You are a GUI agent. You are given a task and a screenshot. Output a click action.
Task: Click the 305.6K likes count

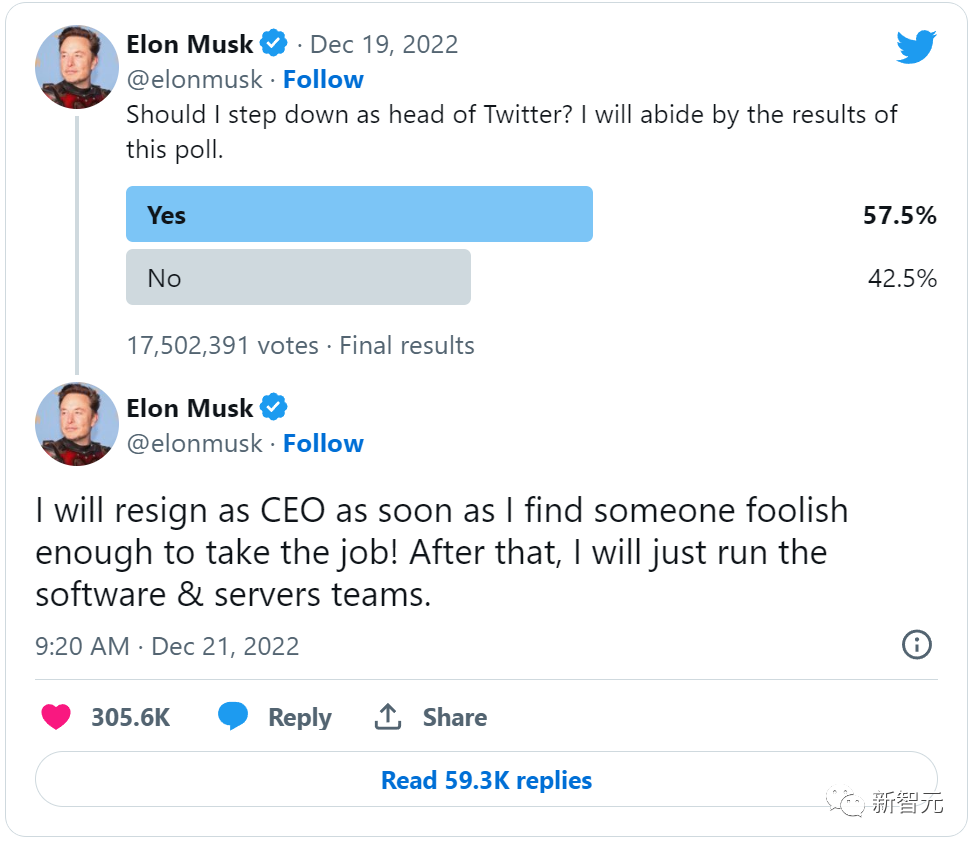131,718
